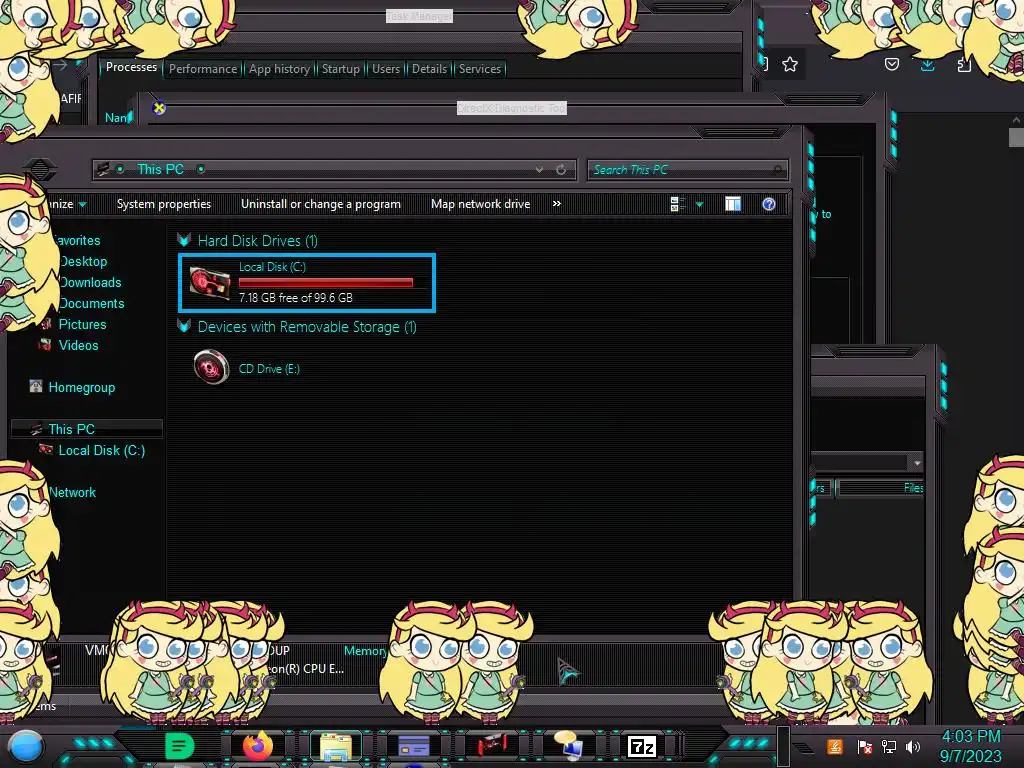Open the volume speaker tray icon

(x=912, y=746)
